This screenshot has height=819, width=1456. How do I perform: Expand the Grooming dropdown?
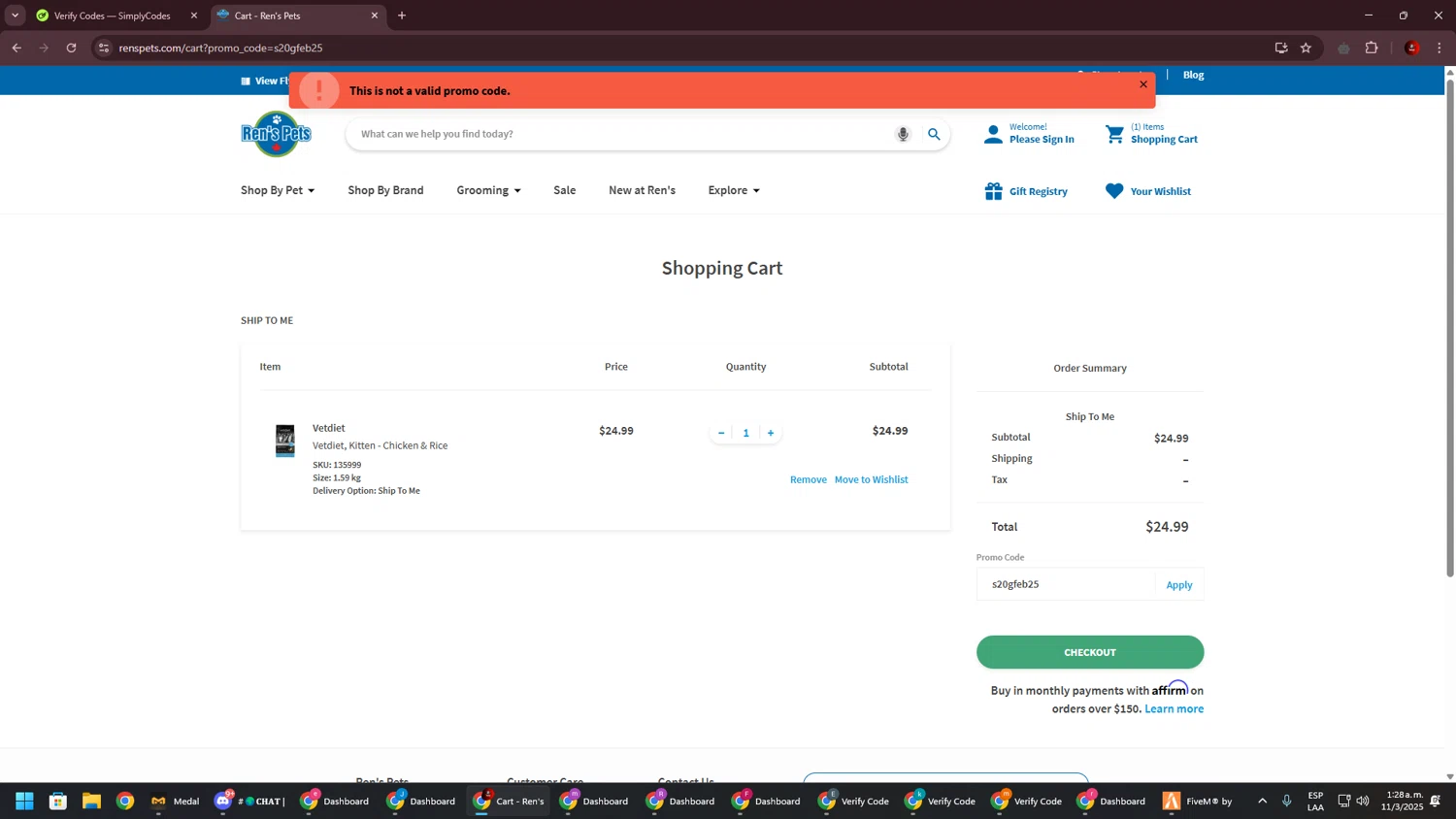[488, 190]
